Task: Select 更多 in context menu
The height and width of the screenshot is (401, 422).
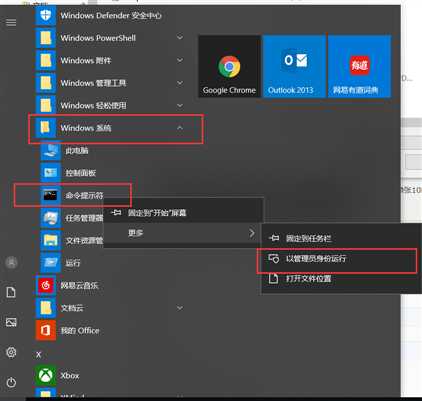Action: click(x=184, y=233)
